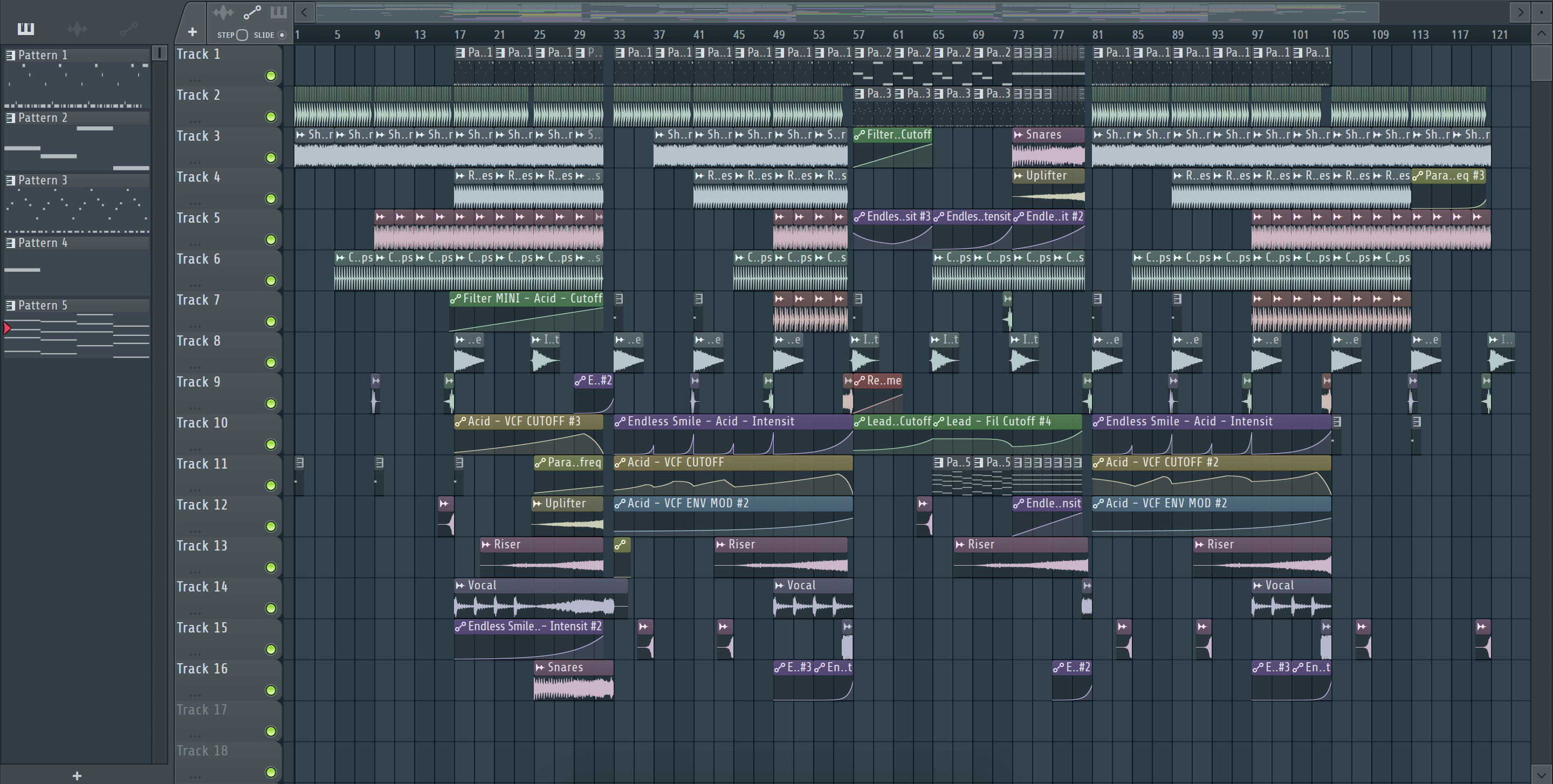Select the automation clip focus icon in playlist header
Image resolution: width=1553 pixels, height=784 pixels.
(x=251, y=12)
